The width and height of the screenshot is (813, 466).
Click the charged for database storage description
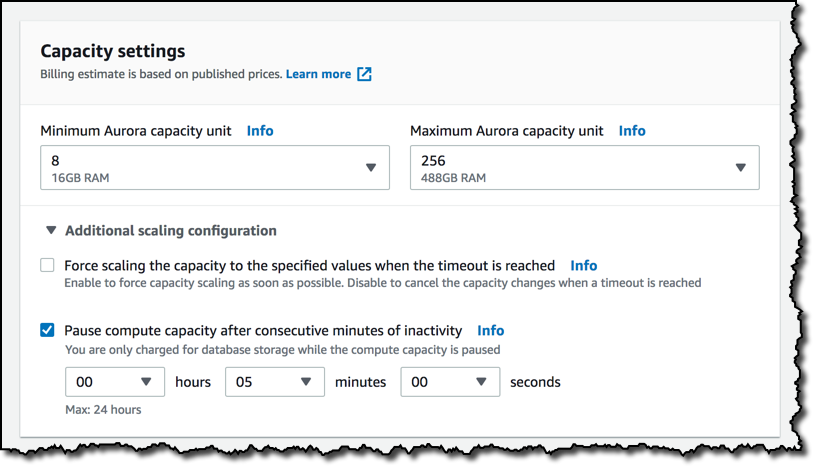pyautogui.click(x=283, y=350)
